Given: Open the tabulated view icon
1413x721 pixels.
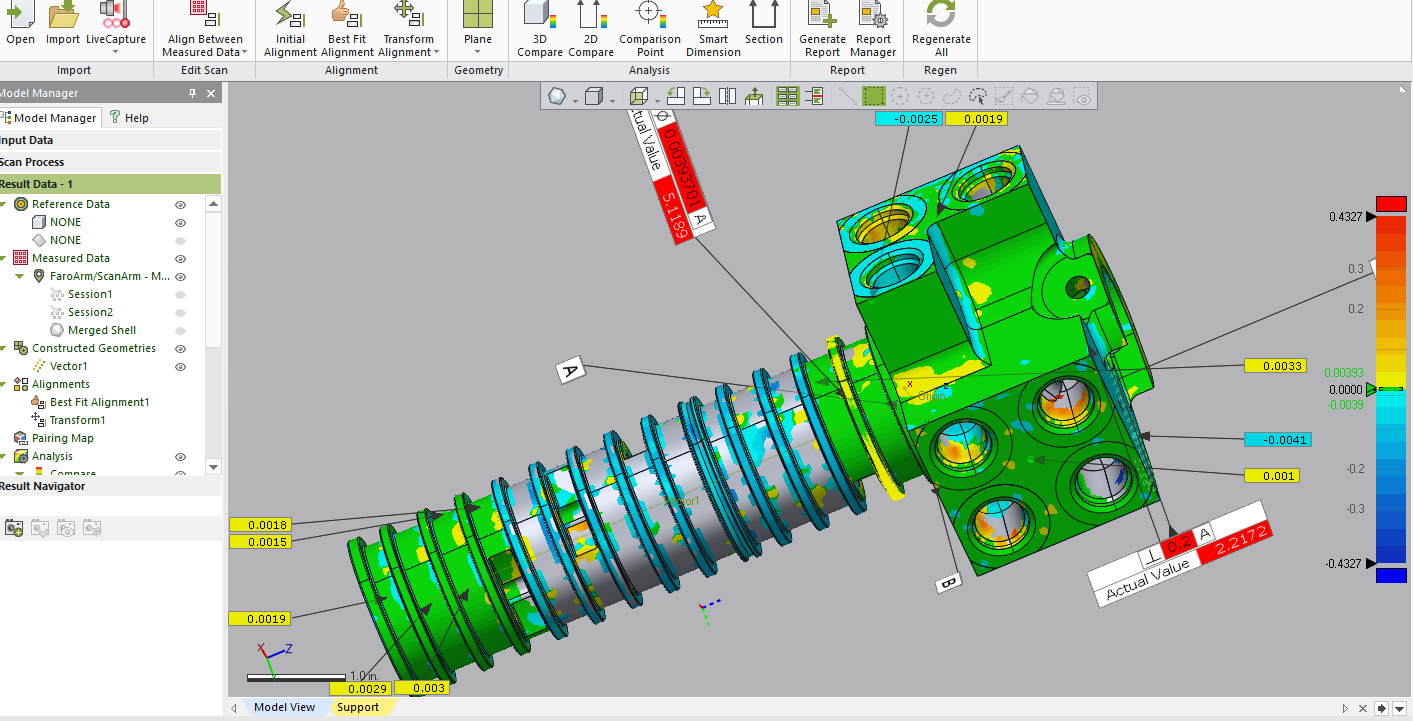Looking at the screenshot, I should (787, 96).
